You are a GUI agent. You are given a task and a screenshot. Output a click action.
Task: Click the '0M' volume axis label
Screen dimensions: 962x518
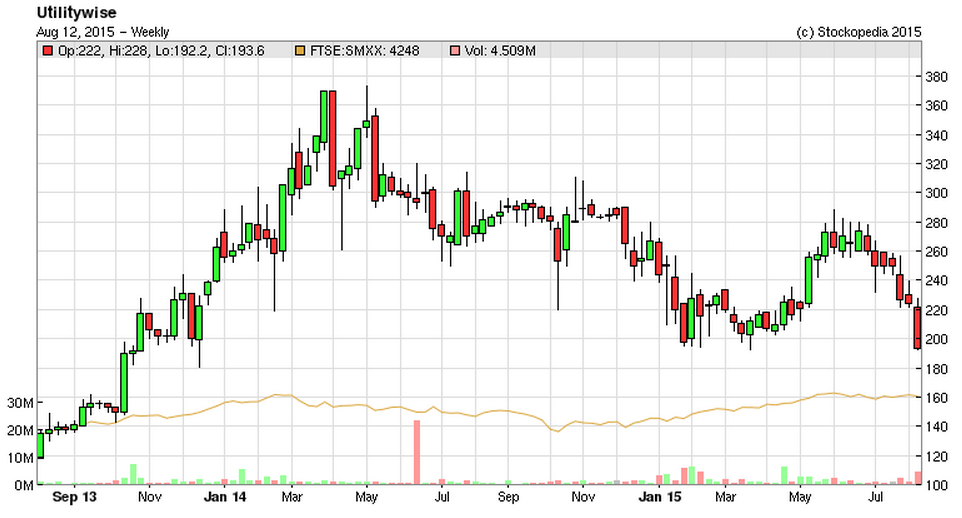pyautogui.click(x=24, y=485)
